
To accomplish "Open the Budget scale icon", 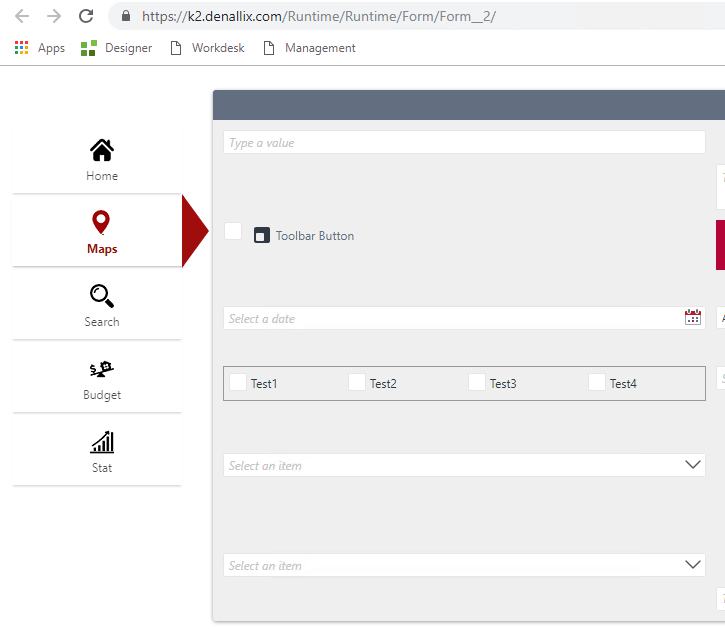I will coord(101,369).
